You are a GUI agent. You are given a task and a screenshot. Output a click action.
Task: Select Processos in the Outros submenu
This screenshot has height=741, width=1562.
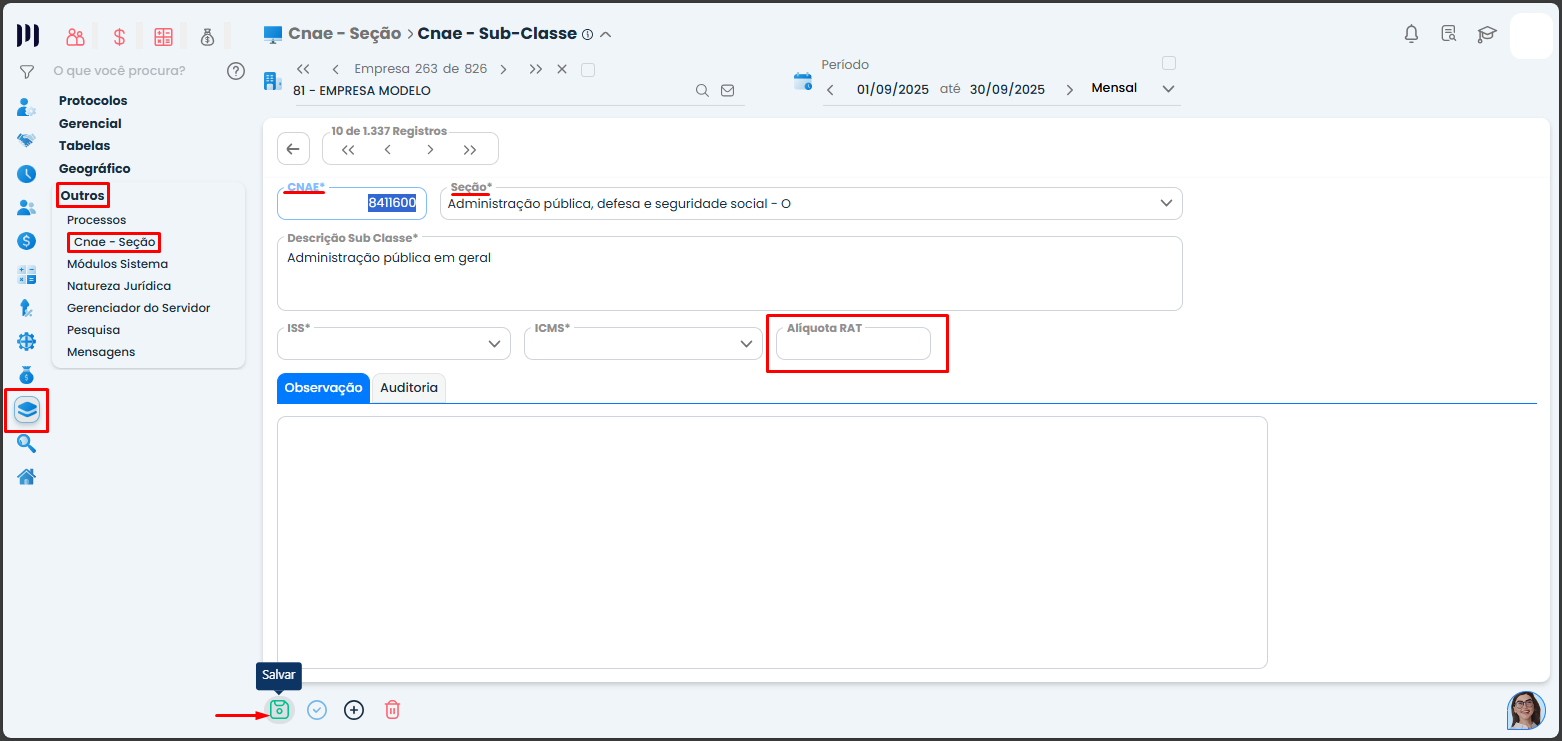97,220
